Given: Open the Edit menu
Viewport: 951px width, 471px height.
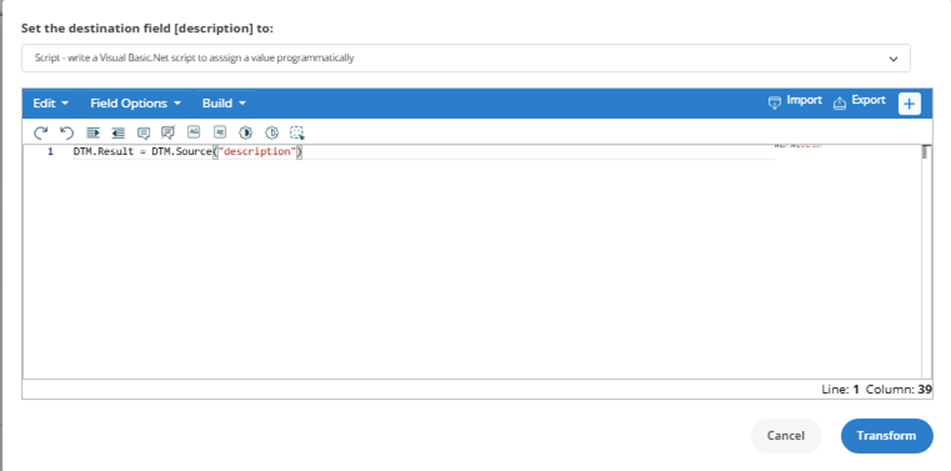Looking at the screenshot, I should 50,104.
